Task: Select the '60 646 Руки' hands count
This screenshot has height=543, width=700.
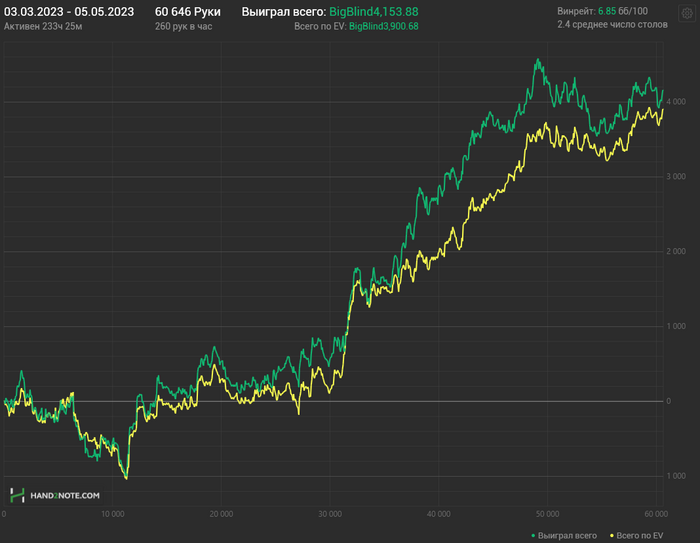Action: (188, 12)
